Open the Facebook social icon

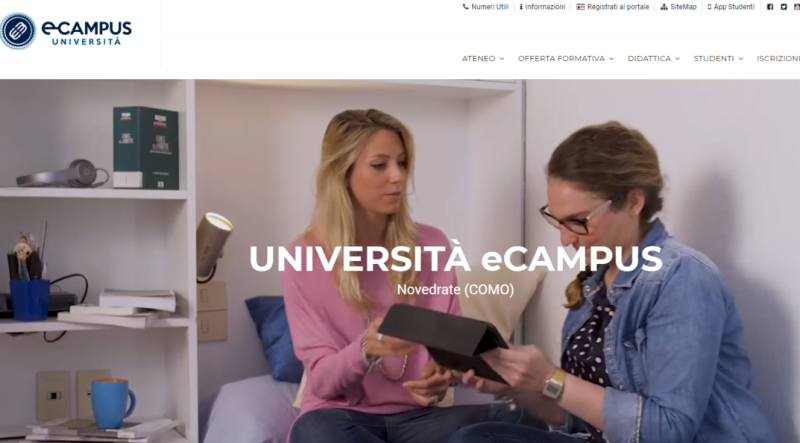pyautogui.click(x=770, y=7)
